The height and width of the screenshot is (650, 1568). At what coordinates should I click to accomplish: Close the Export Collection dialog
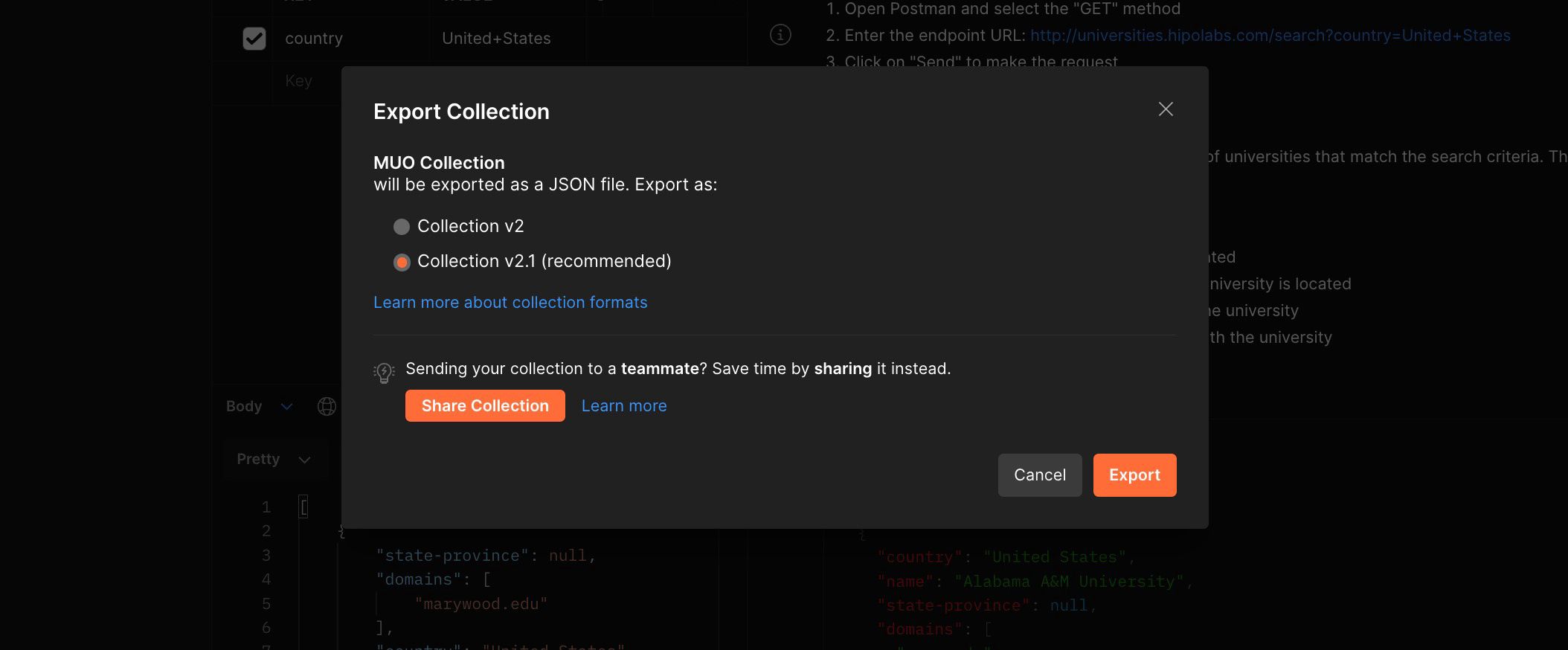click(1166, 109)
